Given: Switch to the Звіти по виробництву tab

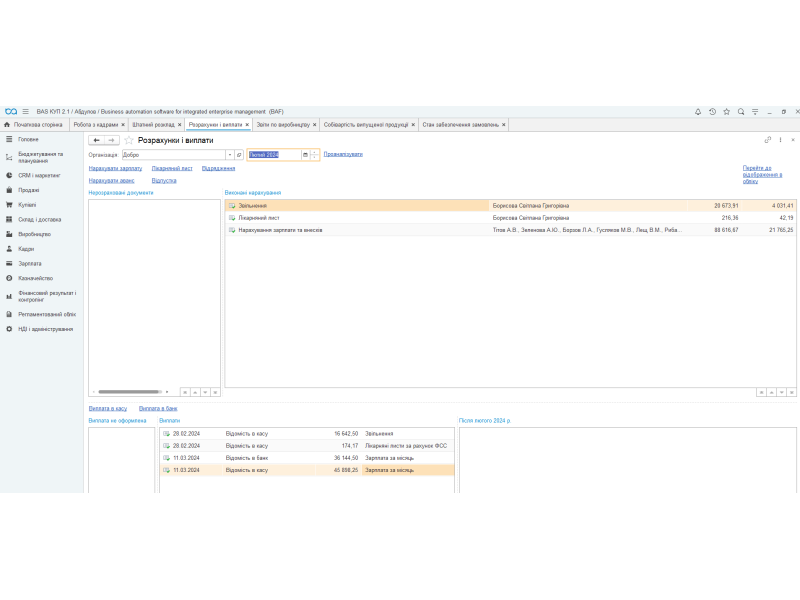Looking at the screenshot, I should (283, 124).
